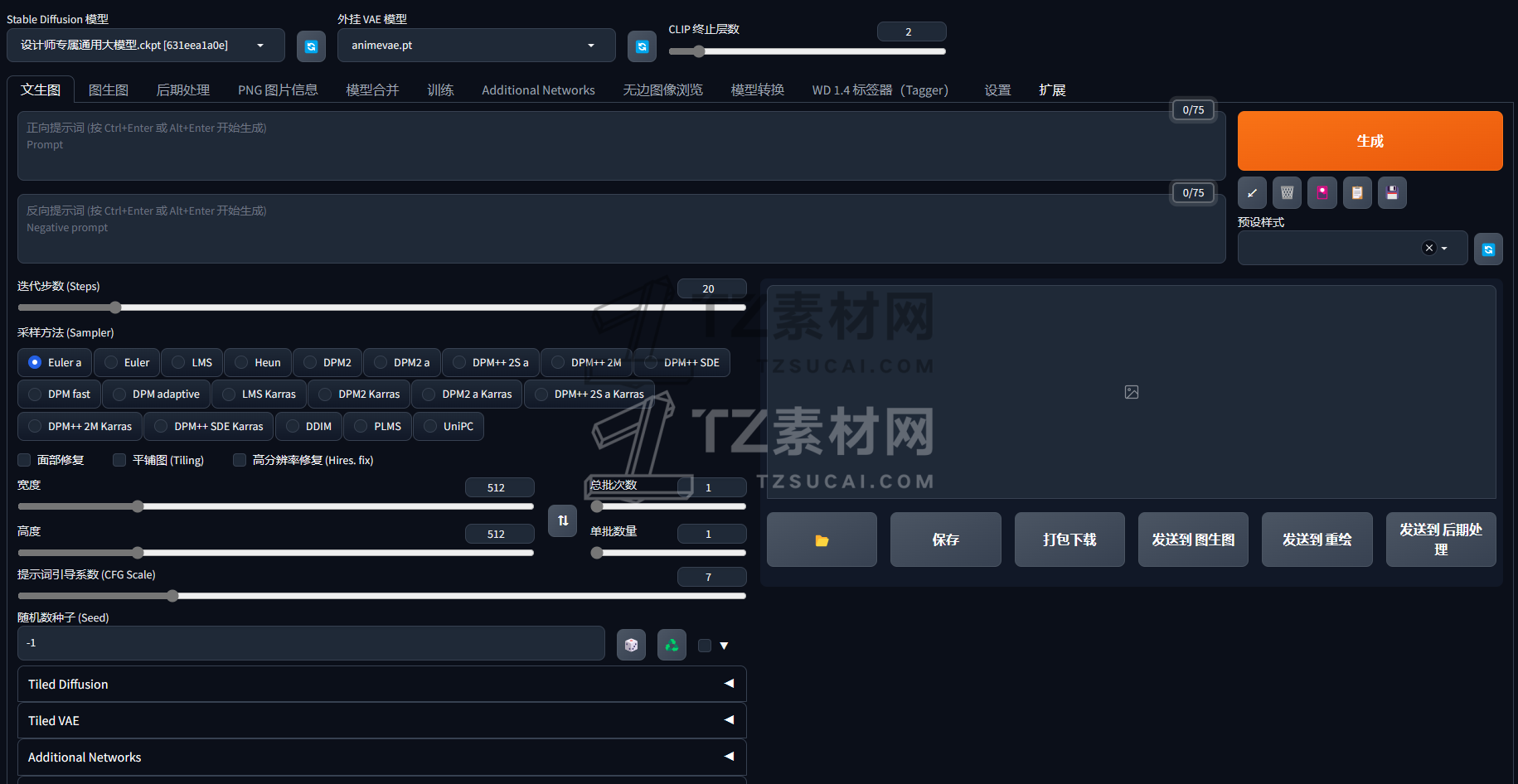The image size is (1518, 784).
Task: Click the 保存 save button
Action: point(946,540)
